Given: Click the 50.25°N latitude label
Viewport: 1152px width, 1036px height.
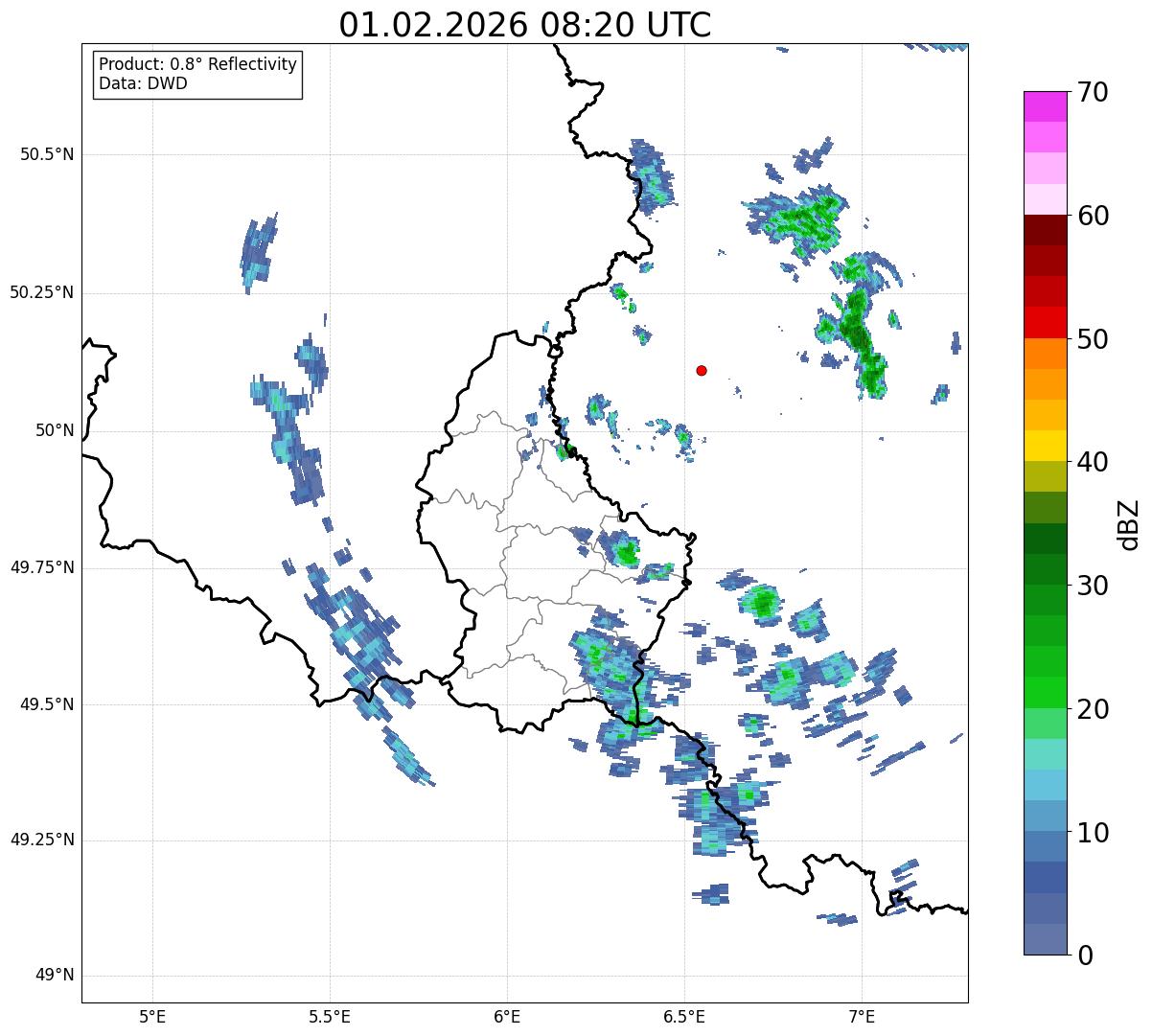Looking at the screenshot, I should pos(42,292).
